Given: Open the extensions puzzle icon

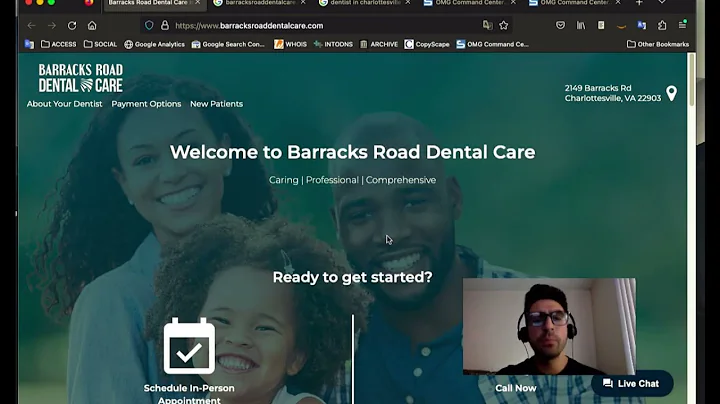Looking at the screenshot, I should pos(662,26).
